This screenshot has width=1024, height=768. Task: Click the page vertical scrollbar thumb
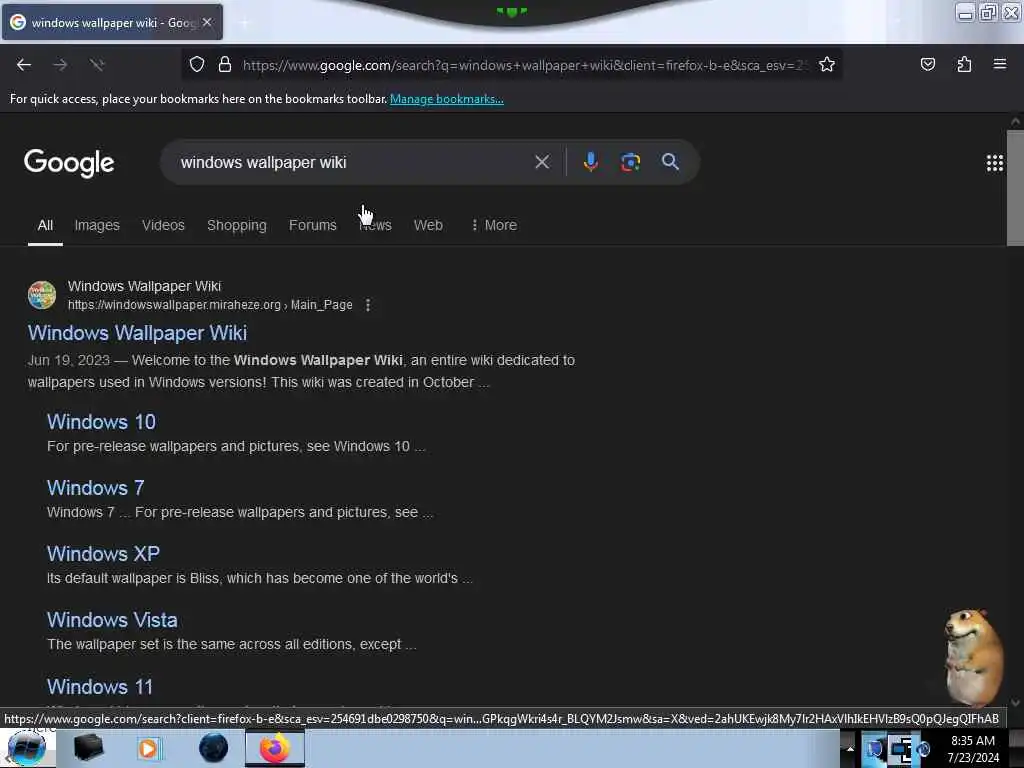tap(1014, 188)
